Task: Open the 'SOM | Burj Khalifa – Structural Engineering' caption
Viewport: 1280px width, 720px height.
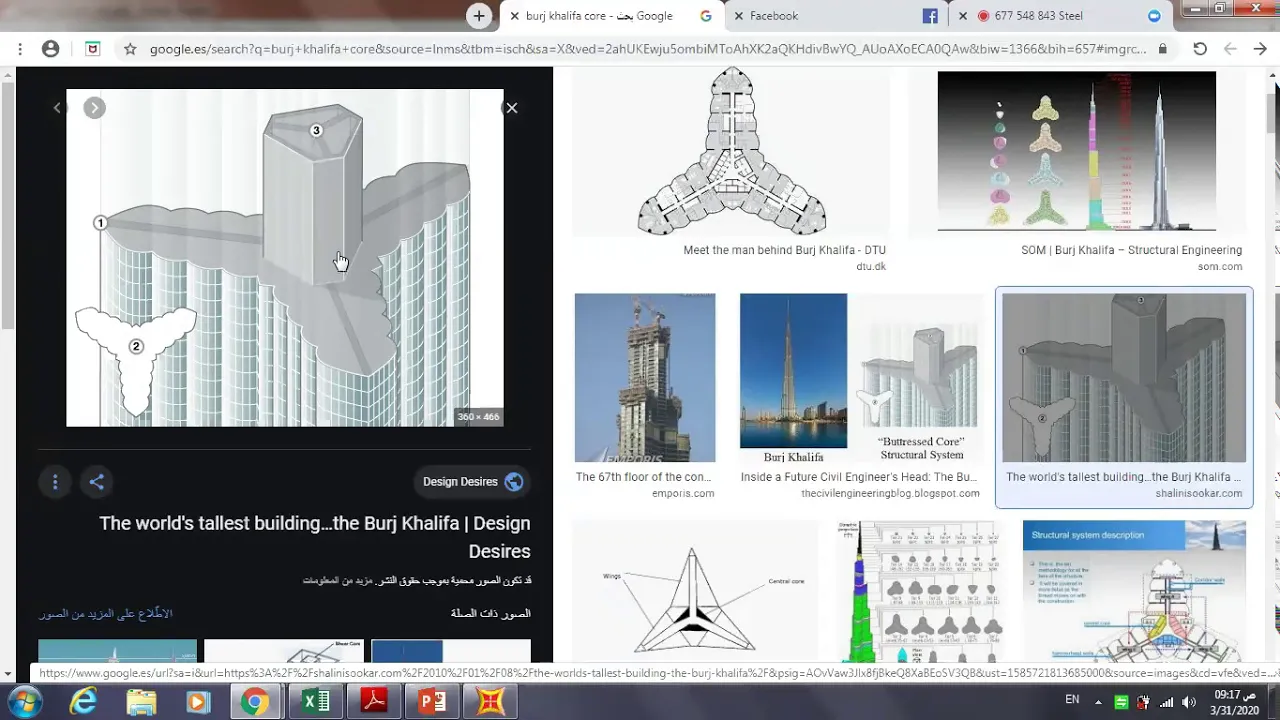Action: (1131, 251)
